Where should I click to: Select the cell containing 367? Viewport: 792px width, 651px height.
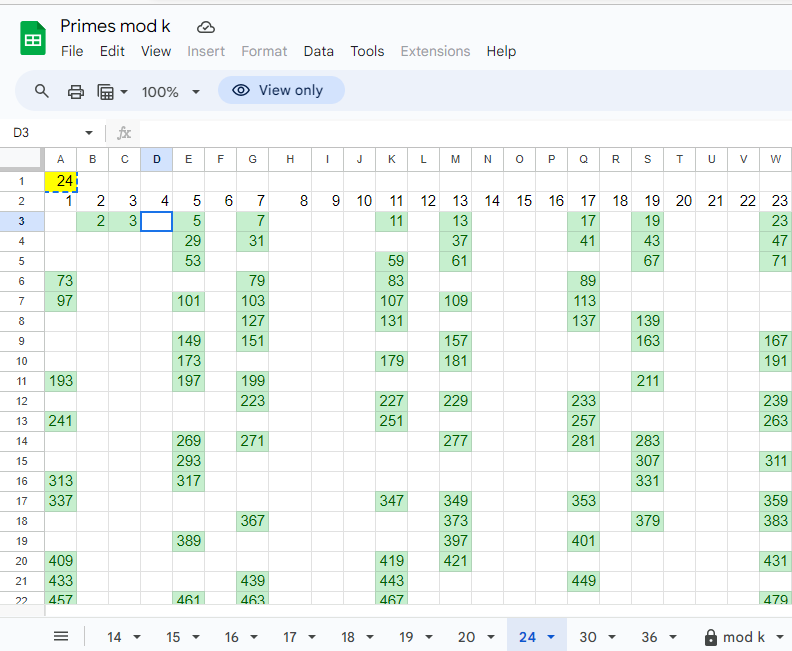253,521
